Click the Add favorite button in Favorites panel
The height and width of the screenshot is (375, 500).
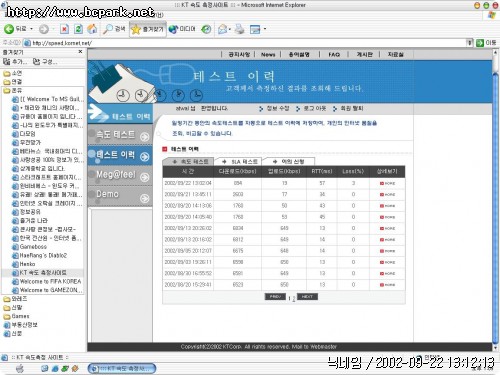[x=15, y=62]
